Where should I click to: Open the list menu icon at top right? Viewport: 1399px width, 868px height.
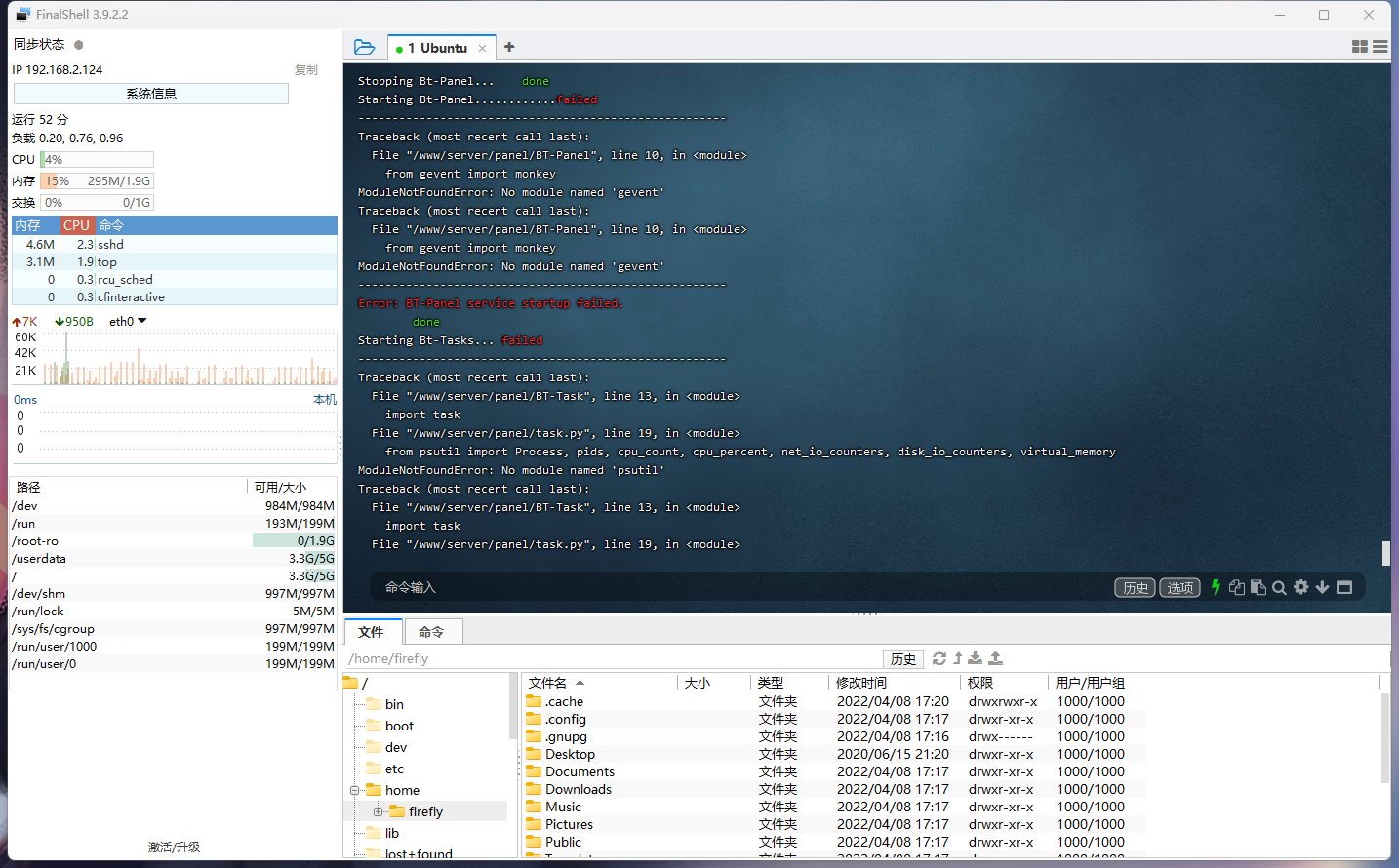[x=1379, y=46]
